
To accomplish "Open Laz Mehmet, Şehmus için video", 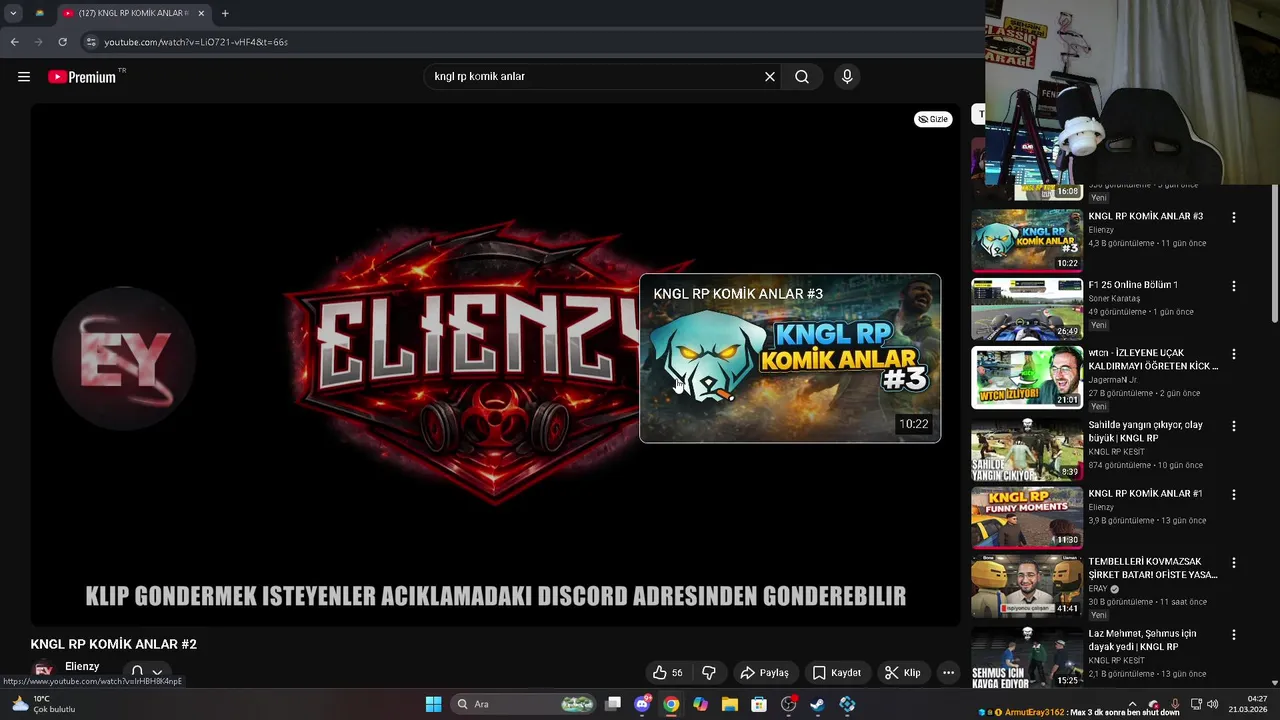I will coord(1027,657).
